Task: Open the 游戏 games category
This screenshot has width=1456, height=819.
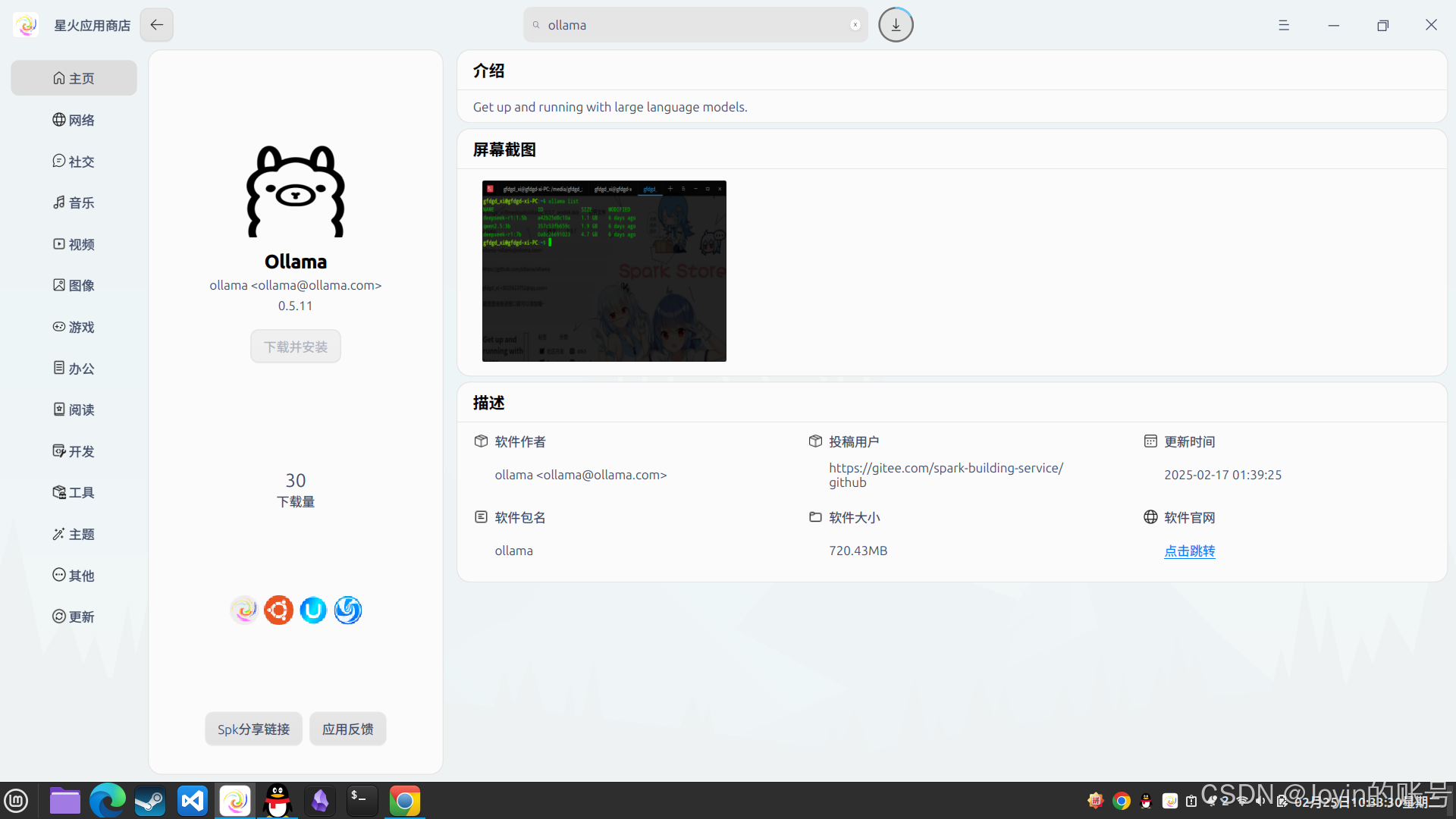Action: pyautogui.click(x=74, y=327)
